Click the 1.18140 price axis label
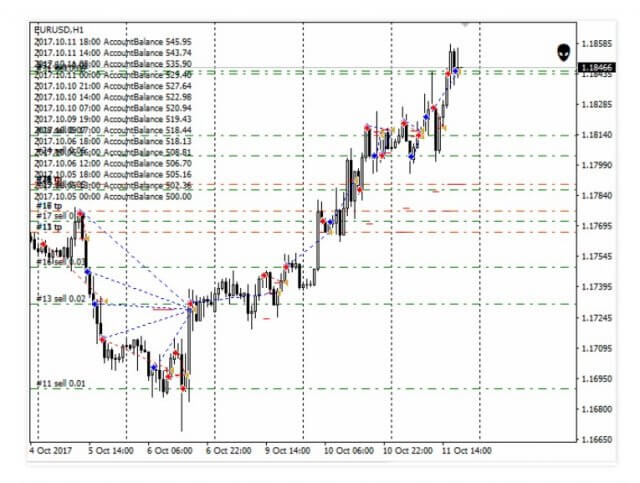This screenshot has width=640, height=483. coord(597,135)
